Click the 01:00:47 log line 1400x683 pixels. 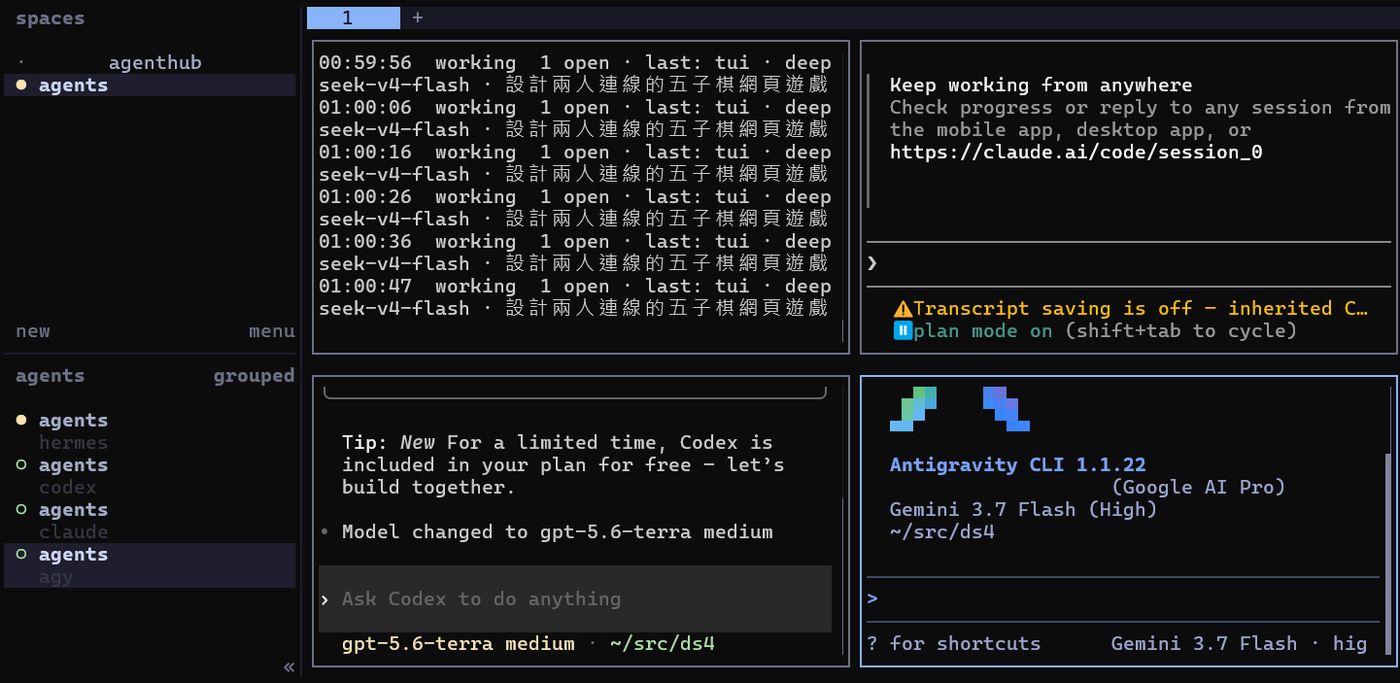(575, 297)
